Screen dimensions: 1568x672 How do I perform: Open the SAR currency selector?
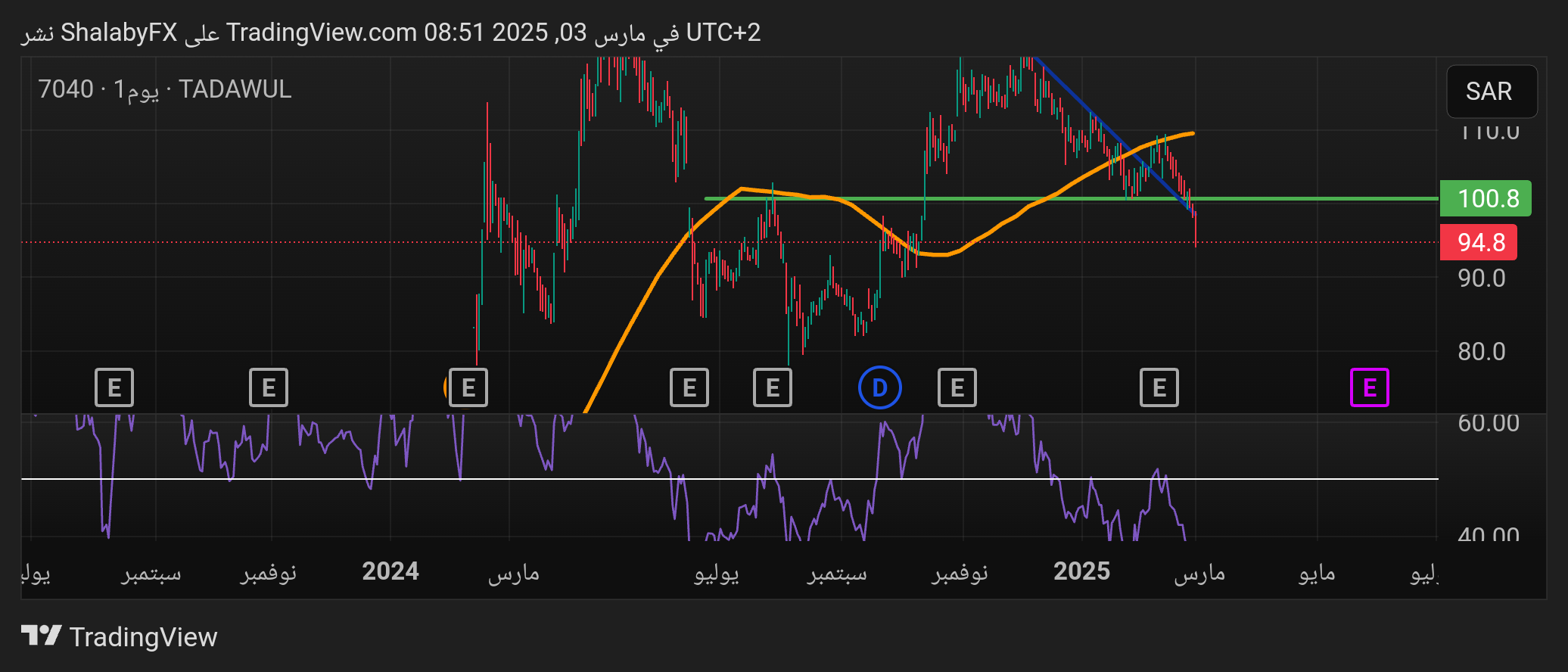point(1491,92)
